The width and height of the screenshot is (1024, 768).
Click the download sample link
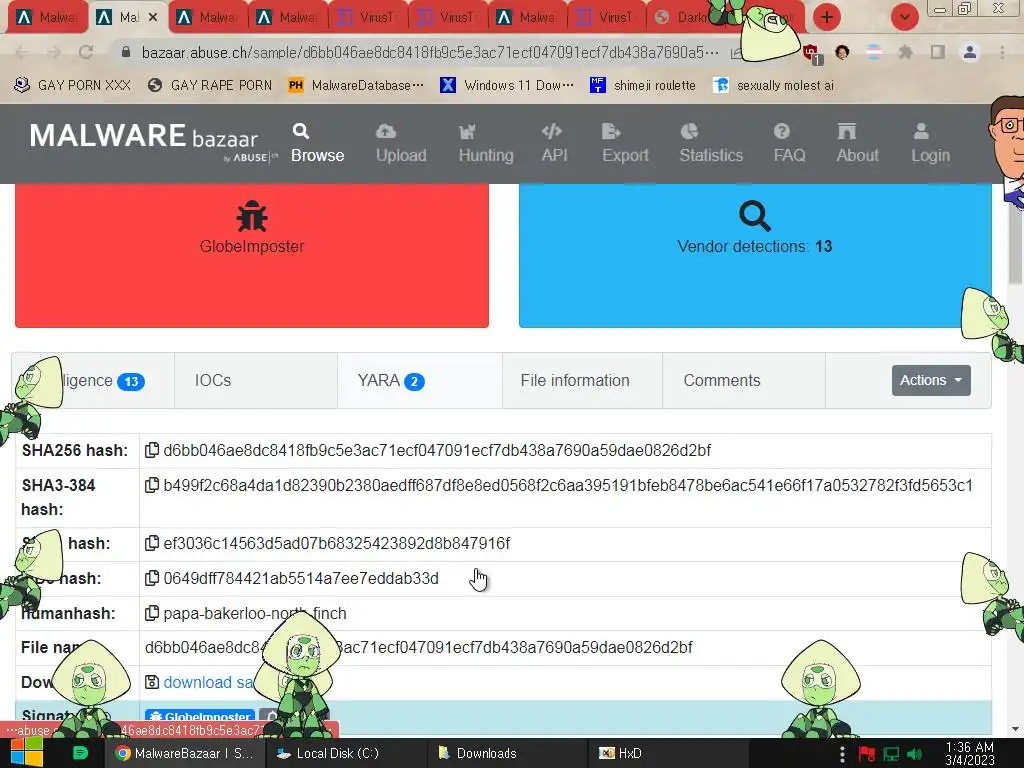[x=208, y=682]
